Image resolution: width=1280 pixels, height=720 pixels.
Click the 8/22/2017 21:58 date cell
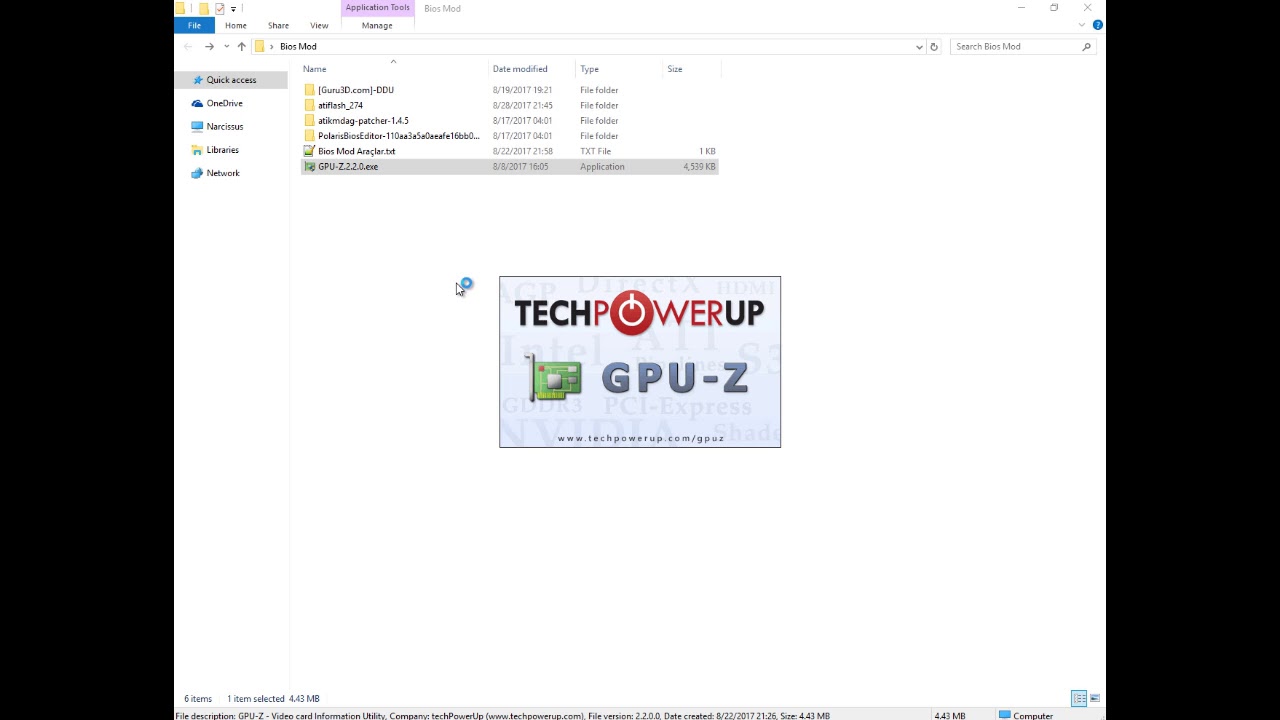pyautogui.click(x=523, y=151)
